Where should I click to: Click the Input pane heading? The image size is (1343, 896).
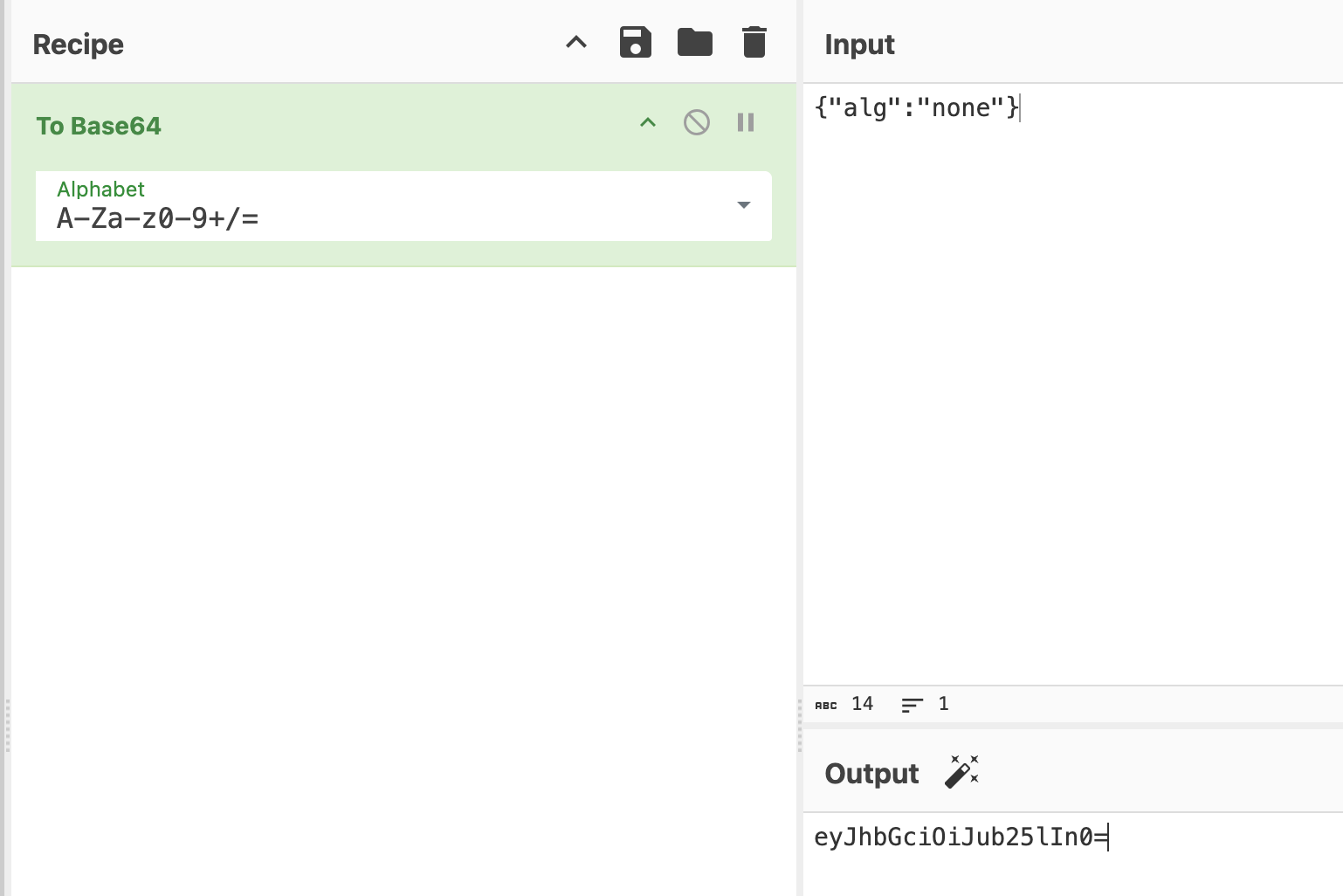[x=859, y=44]
